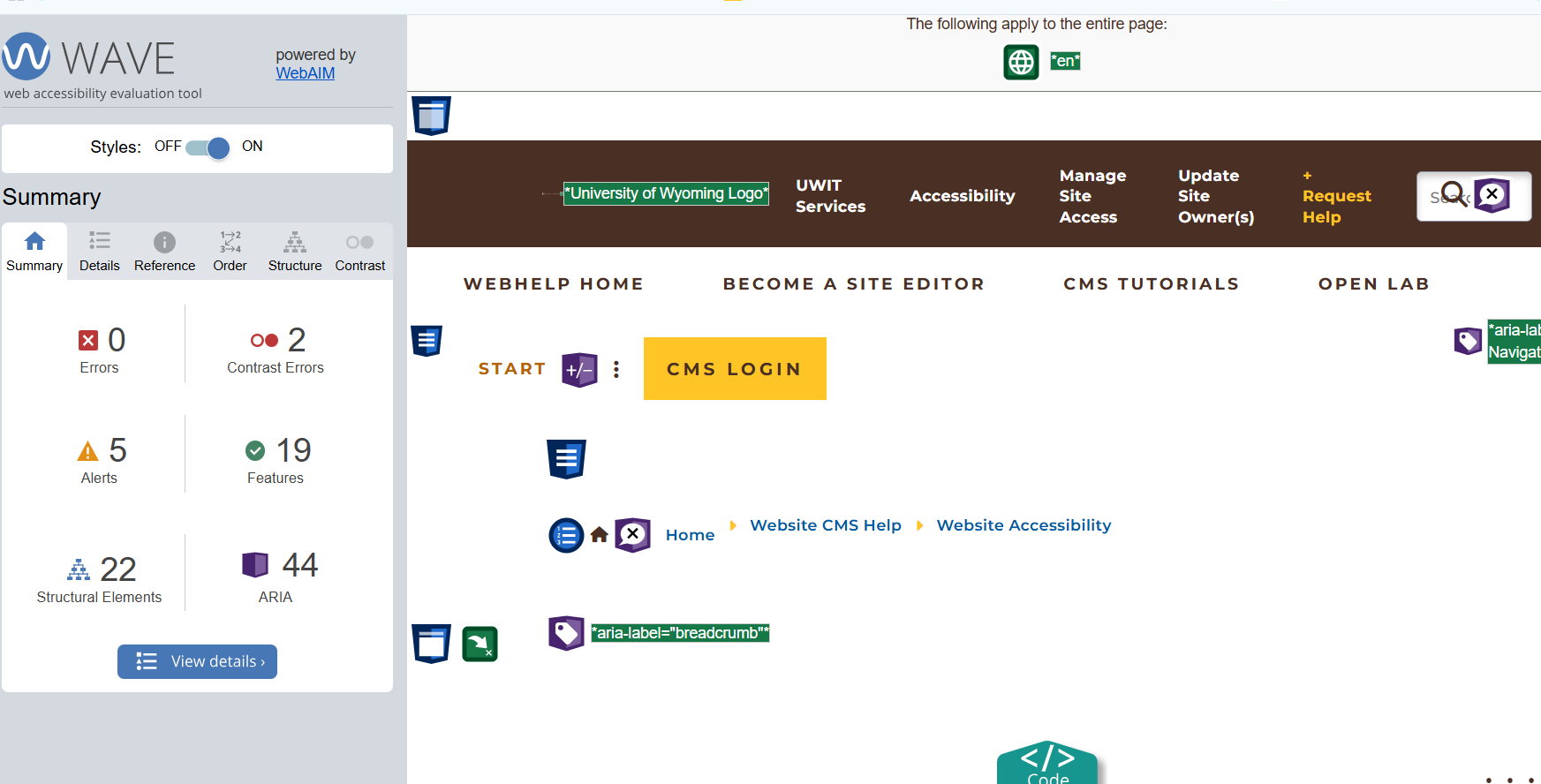Click the purple missing-label icon in search box
The height and width of the screenshot is (784, 1541).
(x=1492, y=195)
